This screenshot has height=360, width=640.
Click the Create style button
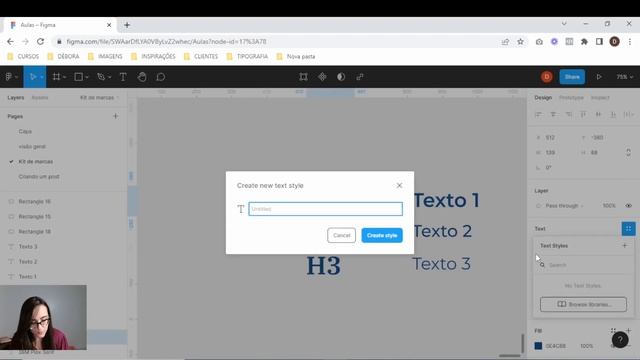[x=382, y=235]
